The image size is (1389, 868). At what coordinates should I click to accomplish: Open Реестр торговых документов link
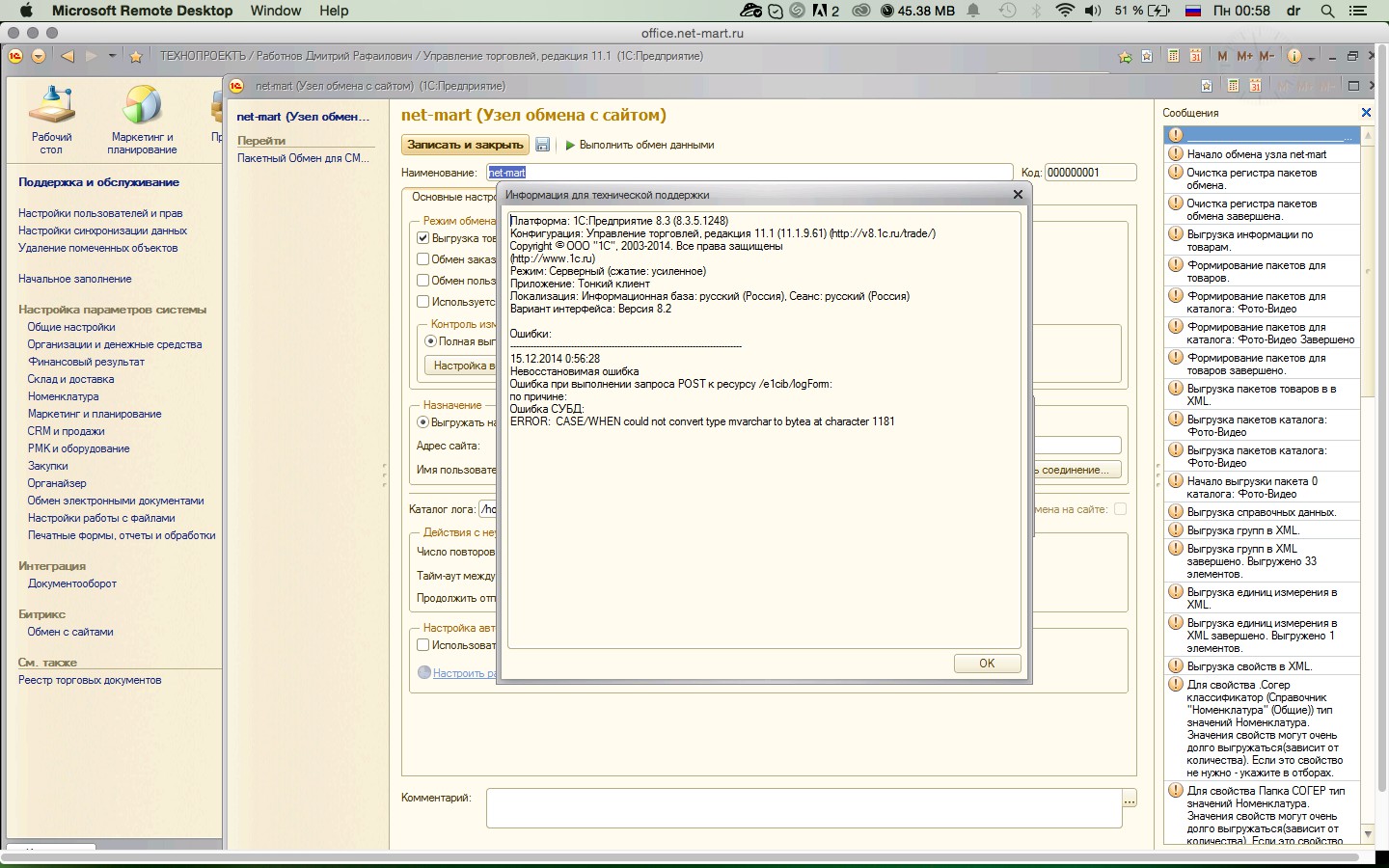pyautogui.click(x=90, y=680)
